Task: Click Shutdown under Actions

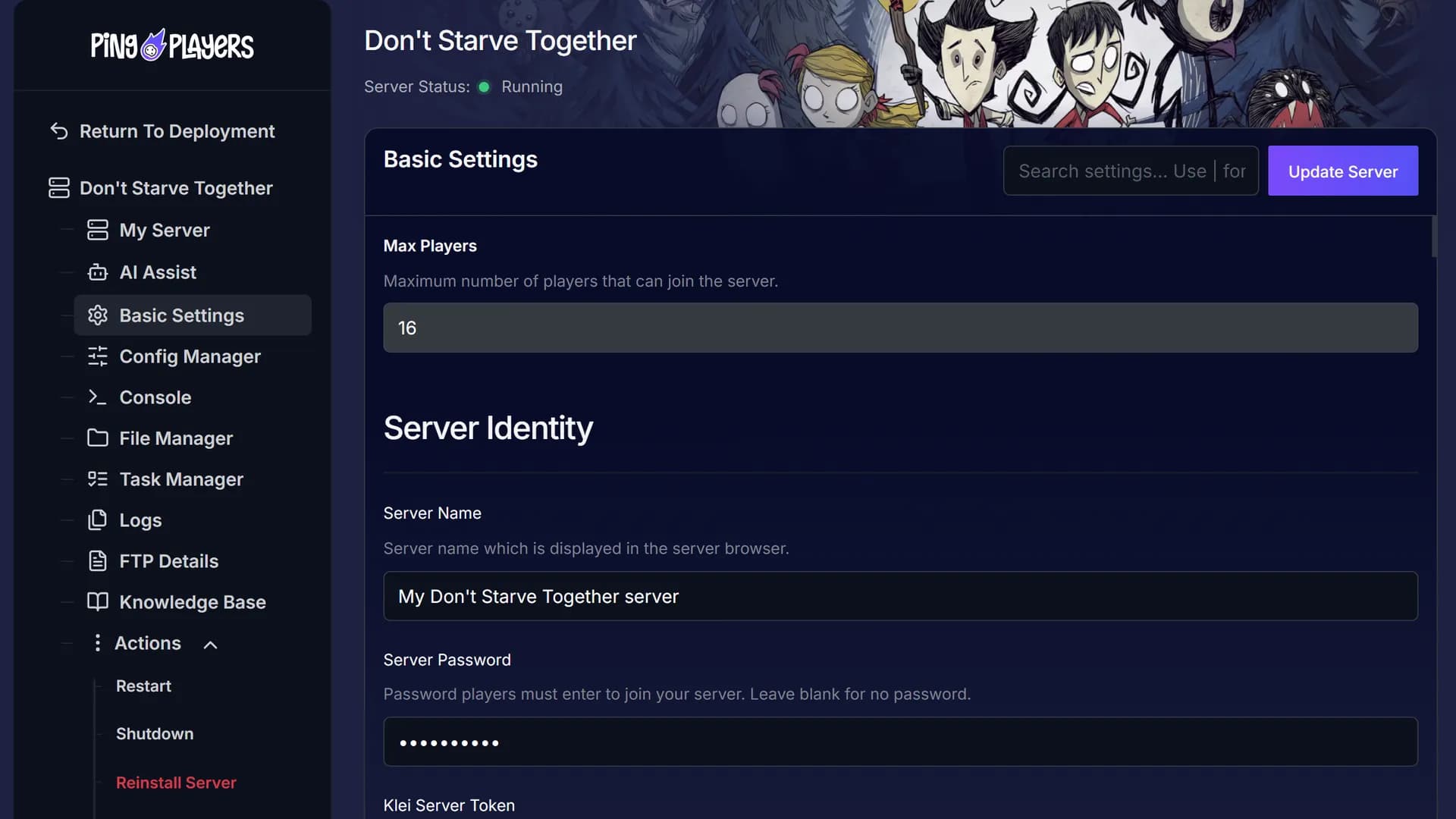Action: (x=155, y=734)
